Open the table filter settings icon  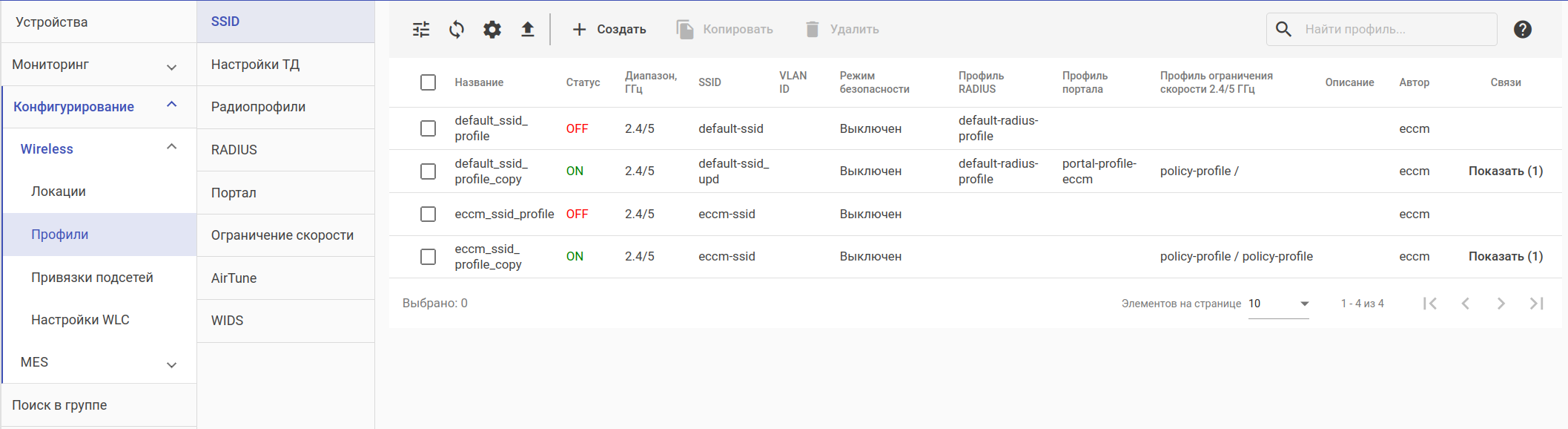click(x=421, y=30)
